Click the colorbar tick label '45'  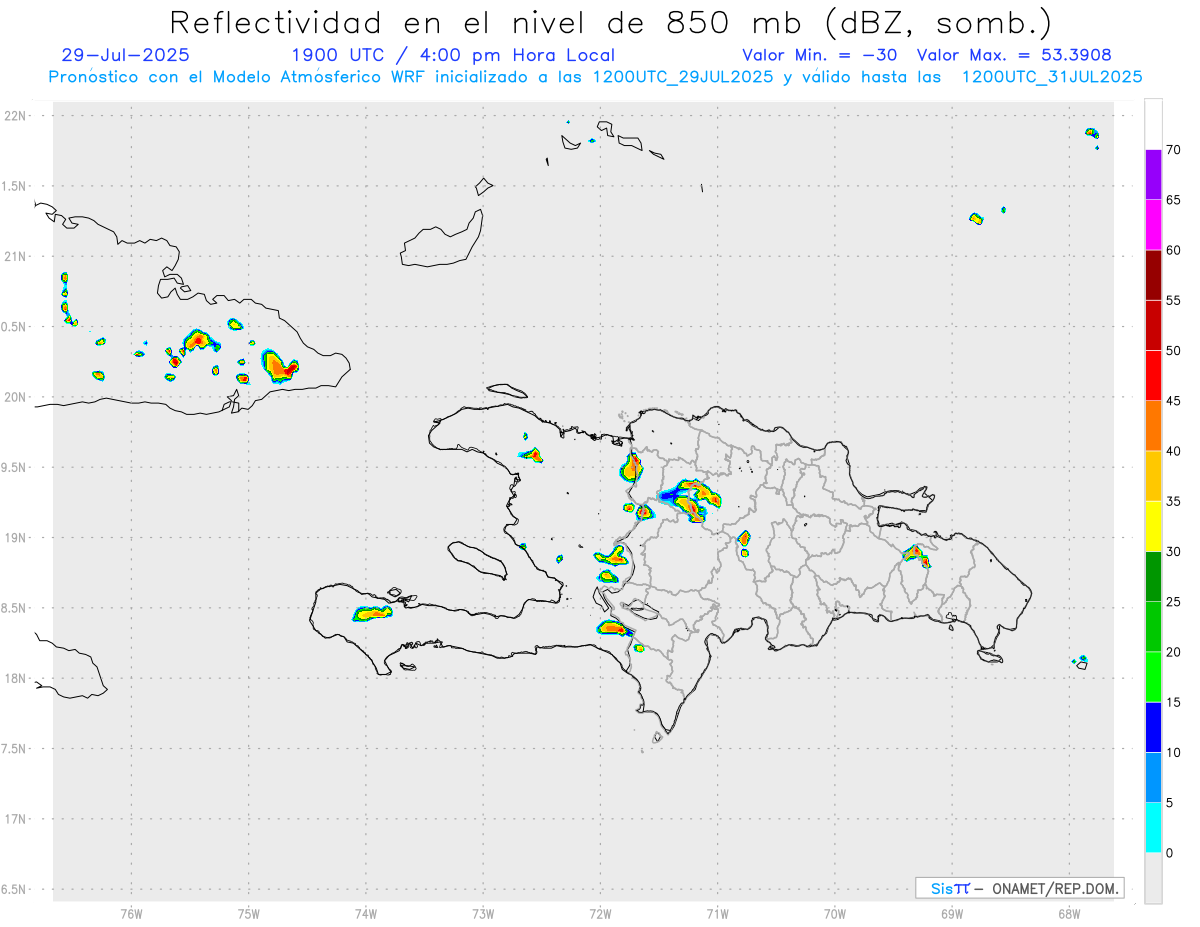[x=1174, y=401]
